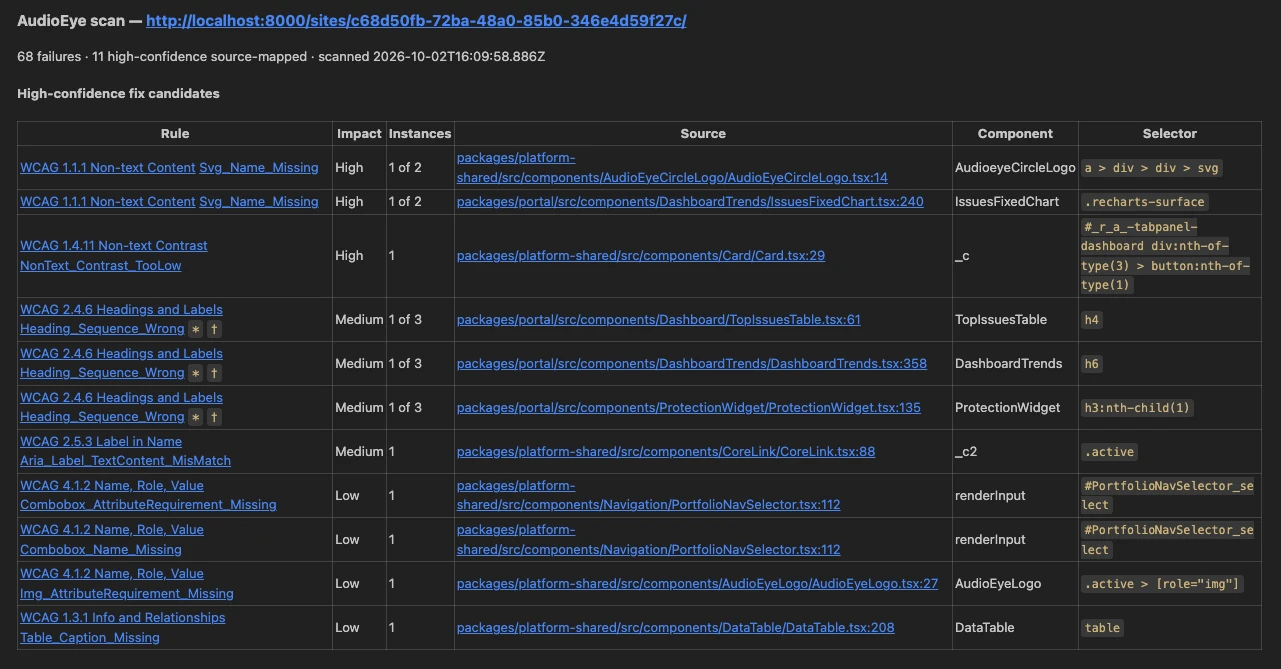
Task: Click the dagger badge in the TopIssuesTable row
Action: pyautogui.click(x=214, y=329)
